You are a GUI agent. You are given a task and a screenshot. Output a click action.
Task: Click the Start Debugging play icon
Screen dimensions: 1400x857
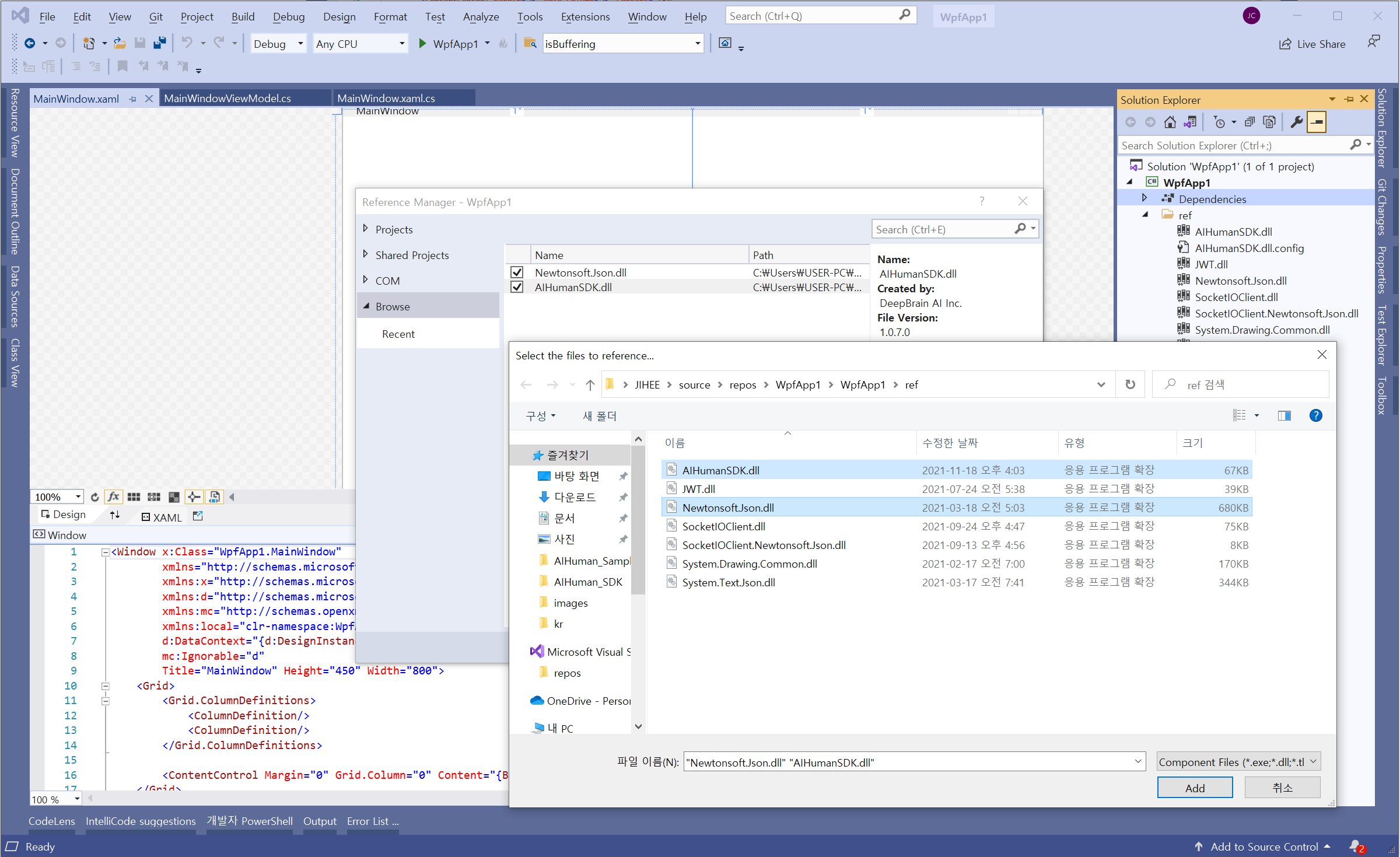pyautogui.click(x=422, y=44)
